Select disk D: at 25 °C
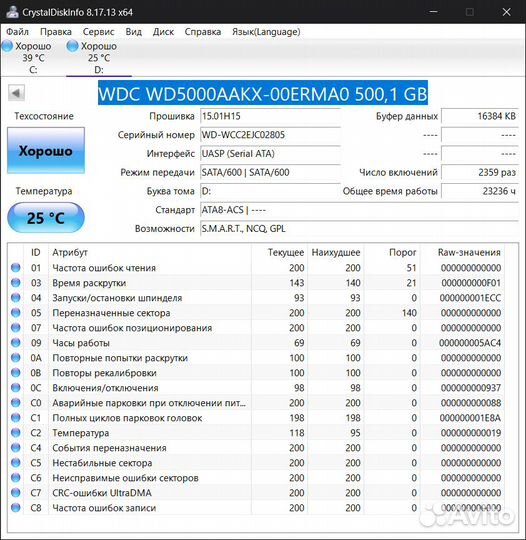The width and height of the screenshot is (526, 540). tap(99, 58)
